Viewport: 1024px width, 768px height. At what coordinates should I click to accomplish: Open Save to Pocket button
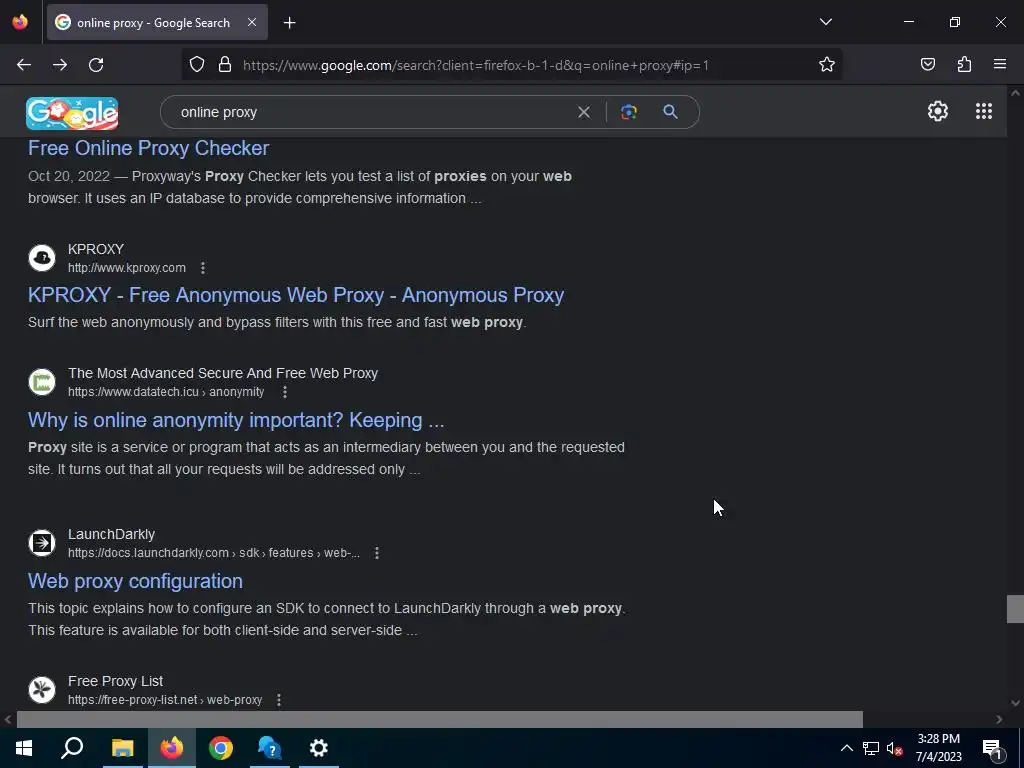[927, 64]
